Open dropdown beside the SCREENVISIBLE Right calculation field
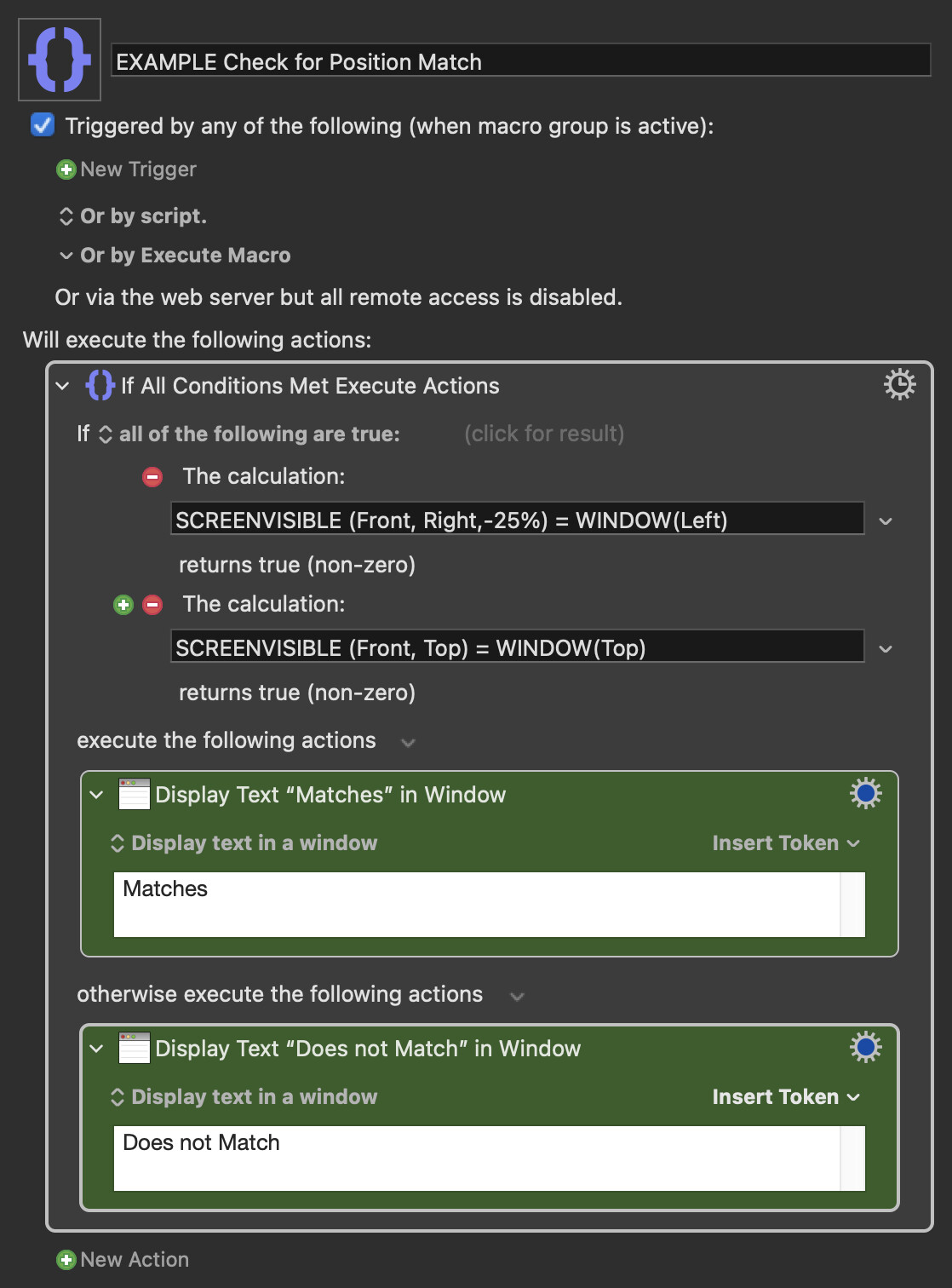952x1288 pixels. pos(886,520)
